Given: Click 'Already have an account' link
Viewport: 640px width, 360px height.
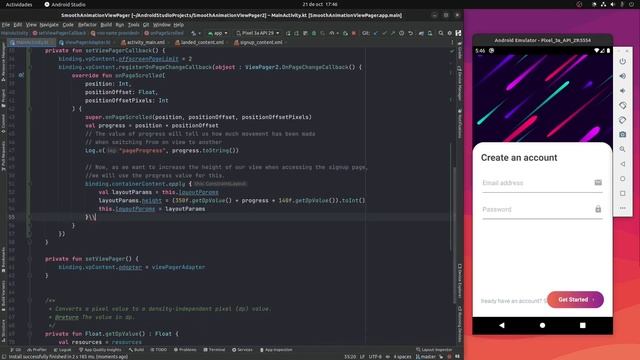Looking at the screenshot, I should coord(513,301).
